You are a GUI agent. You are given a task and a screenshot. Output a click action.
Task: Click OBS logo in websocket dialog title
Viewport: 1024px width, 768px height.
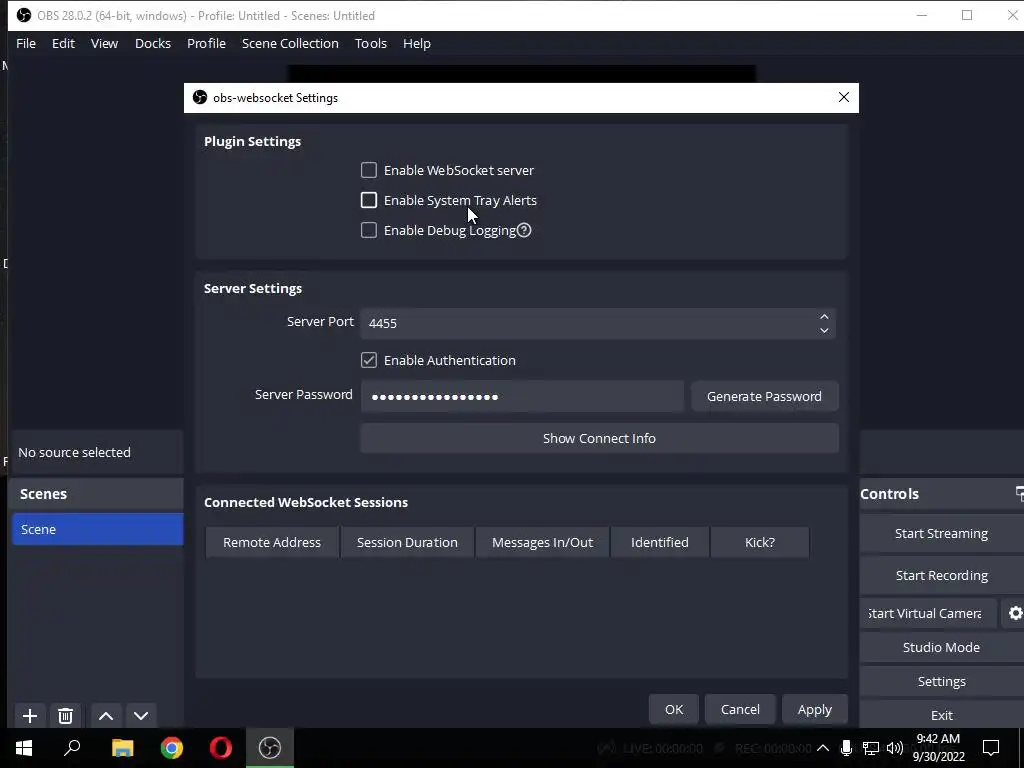(x=200, y=97)
